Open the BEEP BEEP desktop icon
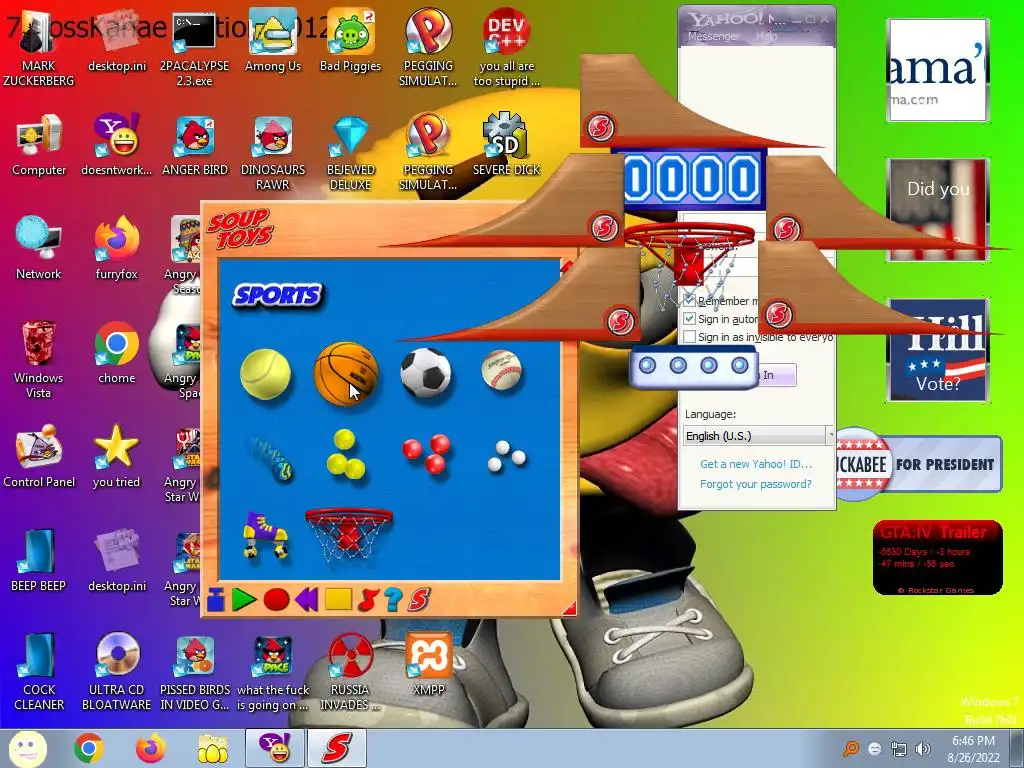 click(39, 560)
